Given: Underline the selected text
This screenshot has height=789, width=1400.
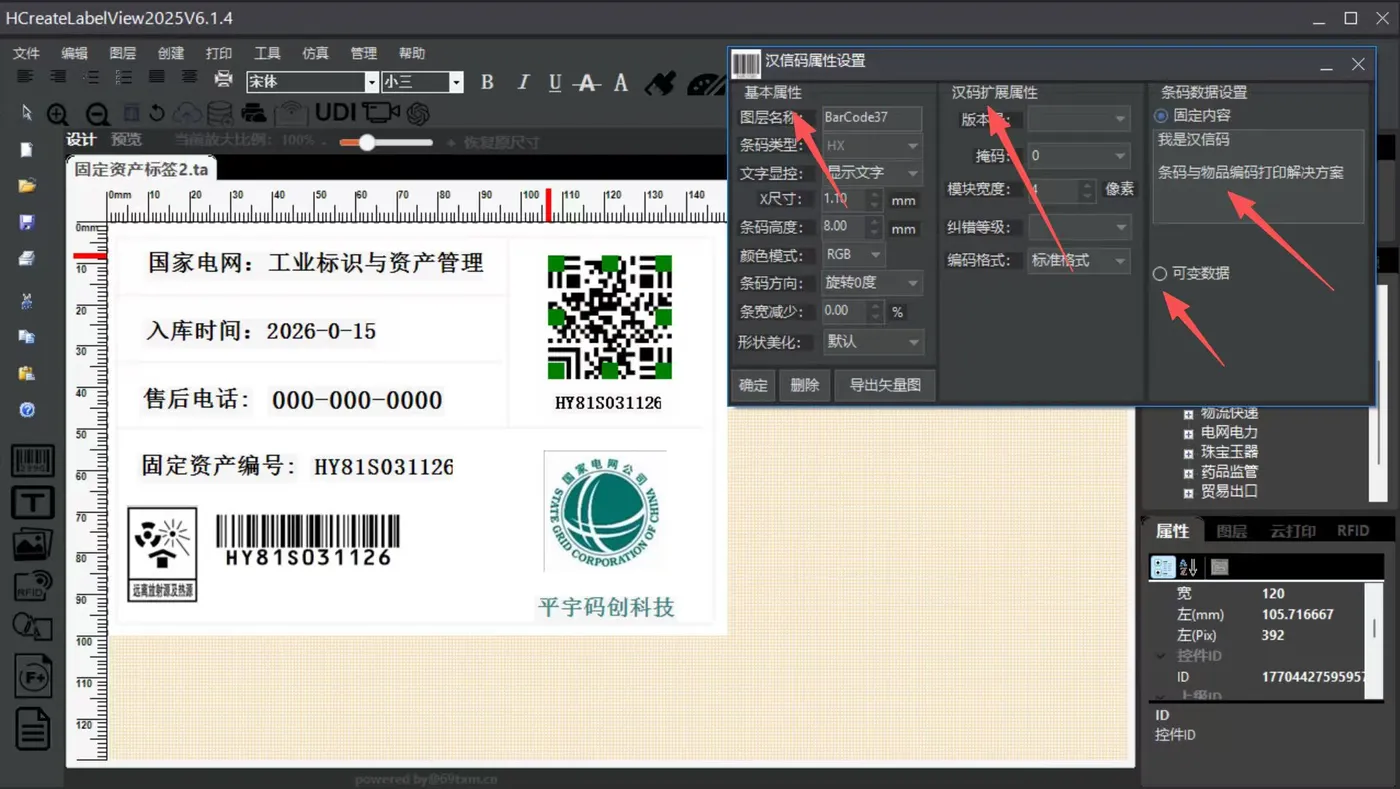Looking at the screenshot, I should [x=555, y=83].
